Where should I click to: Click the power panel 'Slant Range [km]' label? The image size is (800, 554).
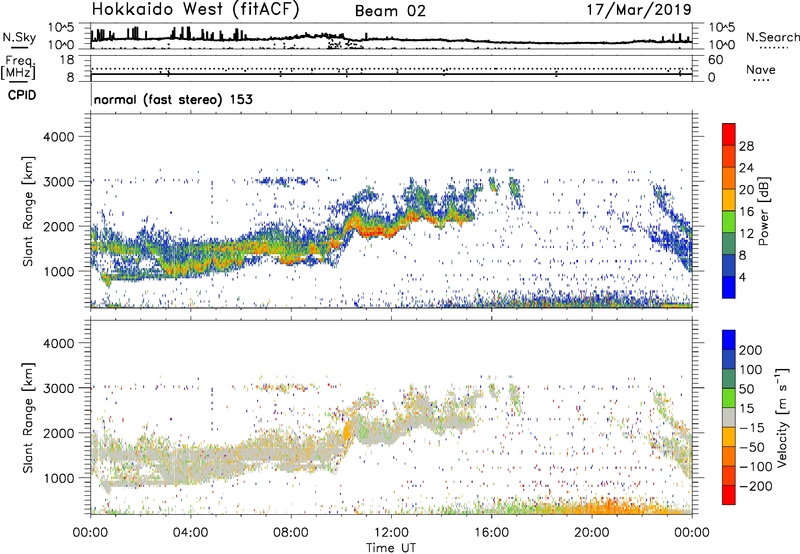pyautogui.click(x=28, y=211)
